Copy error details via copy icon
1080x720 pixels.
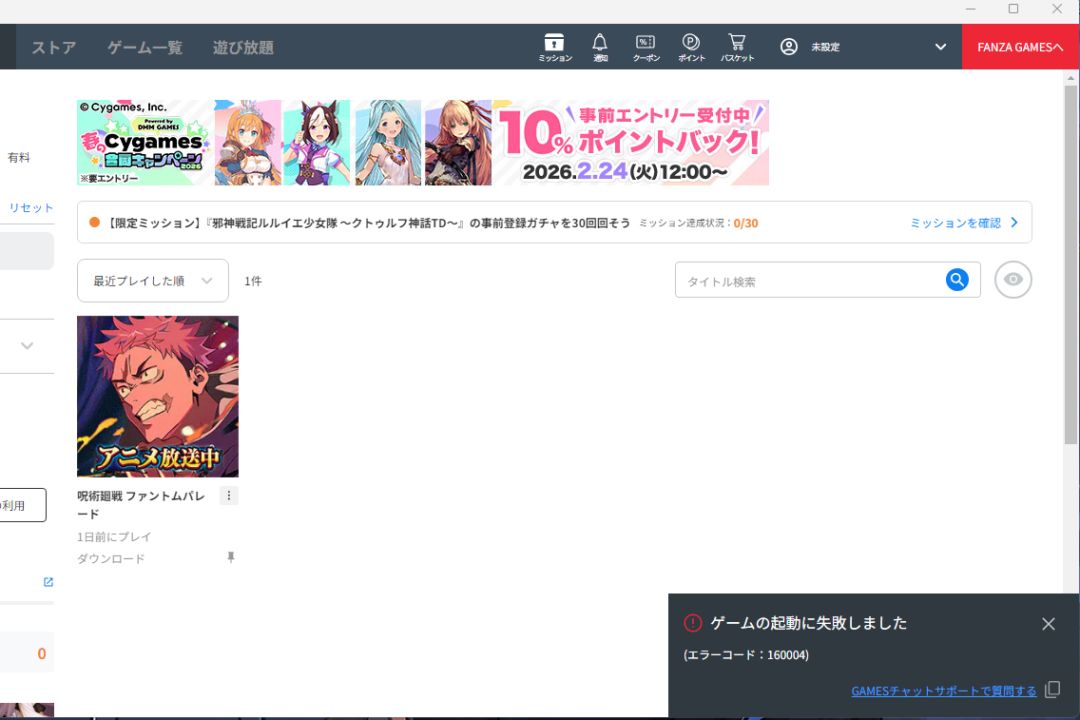pos(1052,690)
